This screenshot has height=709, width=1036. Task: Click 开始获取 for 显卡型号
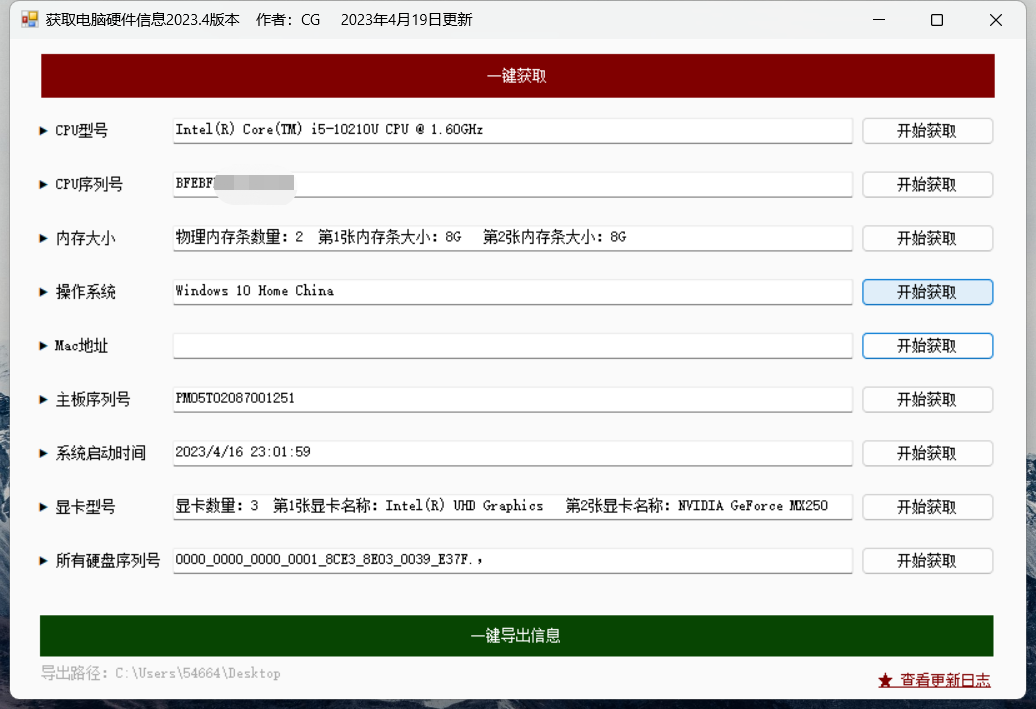(x=927, y=507)
